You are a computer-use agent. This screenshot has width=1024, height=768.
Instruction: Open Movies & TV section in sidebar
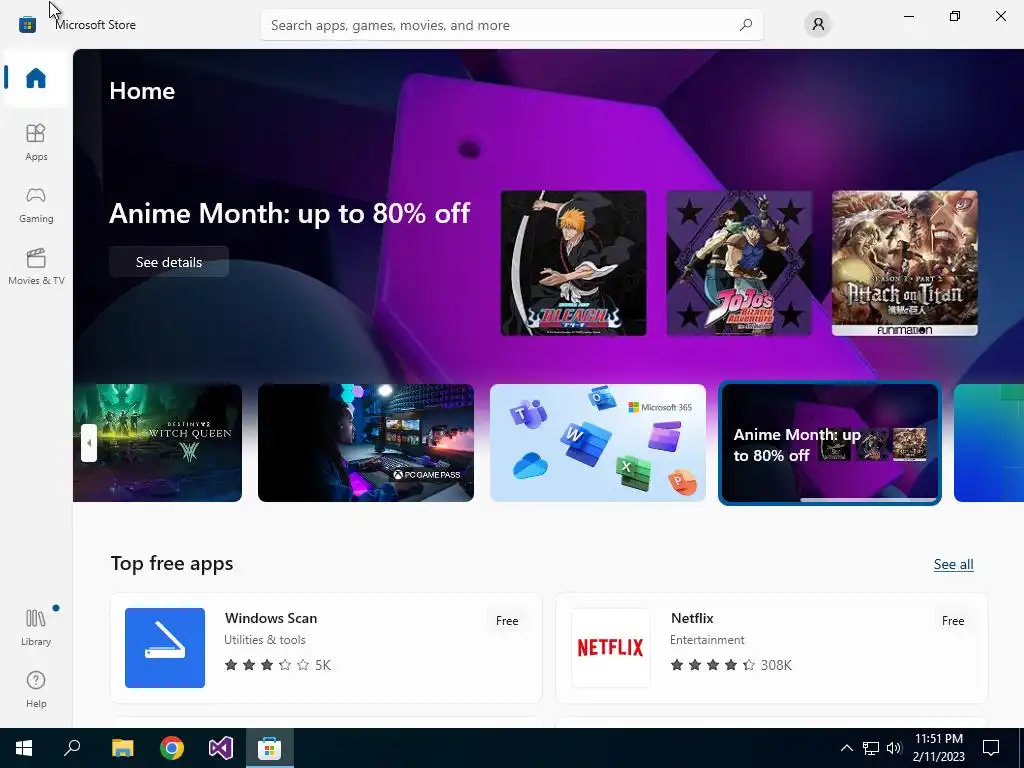36,266
